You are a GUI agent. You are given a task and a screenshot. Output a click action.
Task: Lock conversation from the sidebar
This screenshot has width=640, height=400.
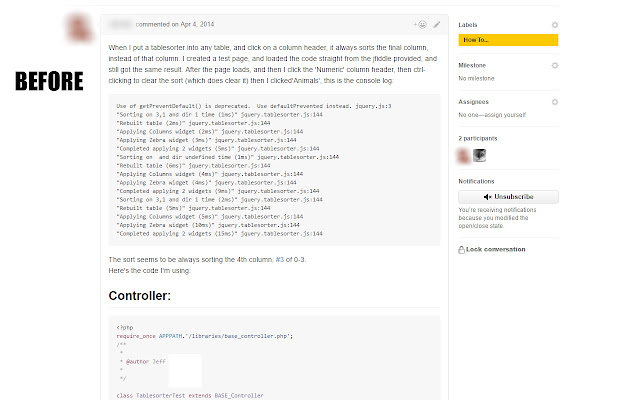tap(492, 249)
